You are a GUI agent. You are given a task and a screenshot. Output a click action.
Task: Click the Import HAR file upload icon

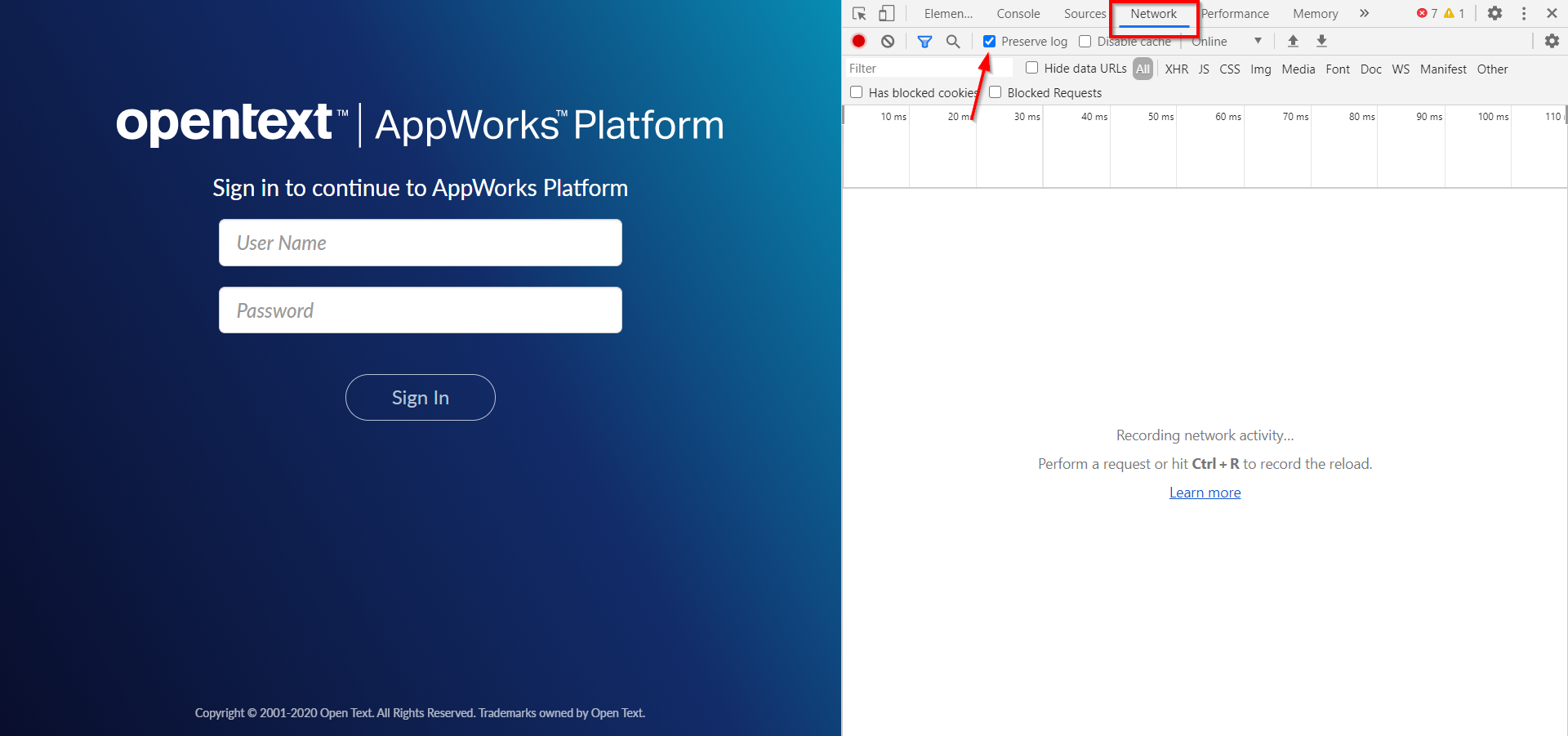pyautogui.click(x=1293, y=42)
